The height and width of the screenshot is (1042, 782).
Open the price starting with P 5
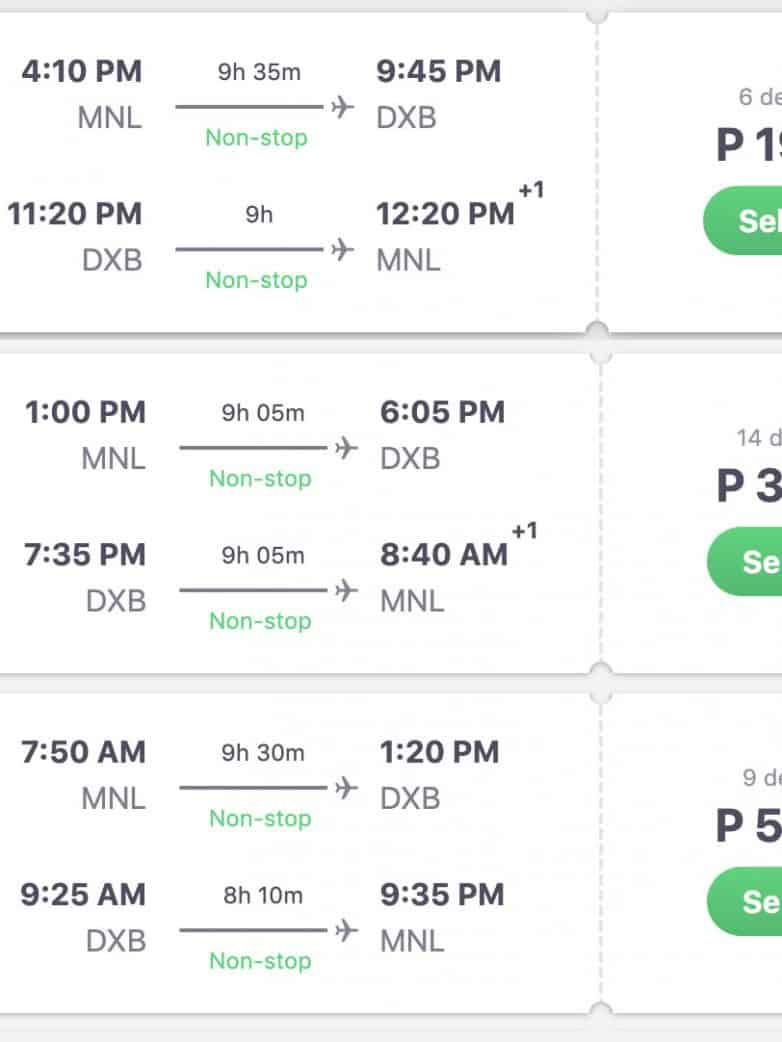tap(750, 827)
